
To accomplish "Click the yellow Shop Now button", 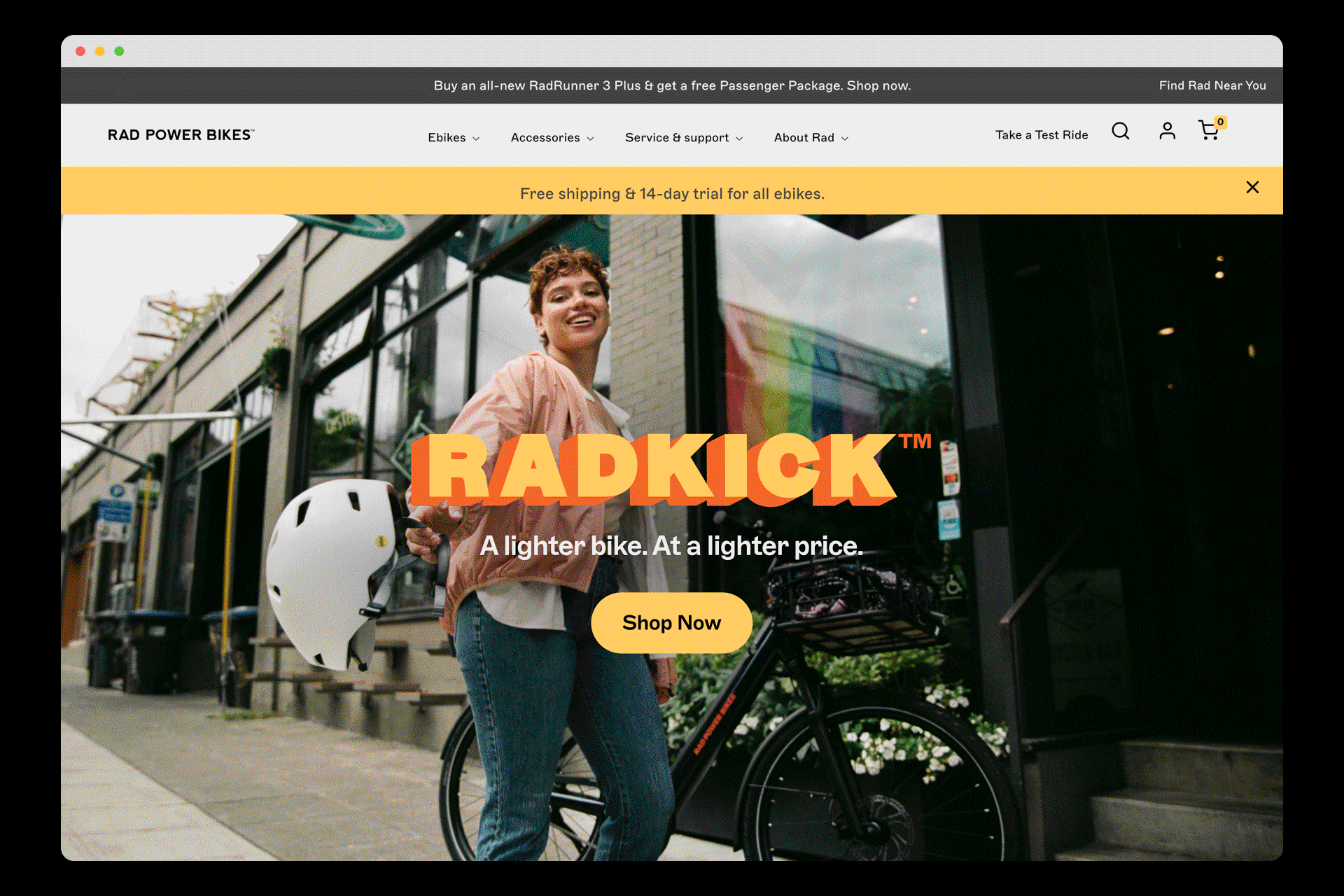I will click(x=671, y=622).
